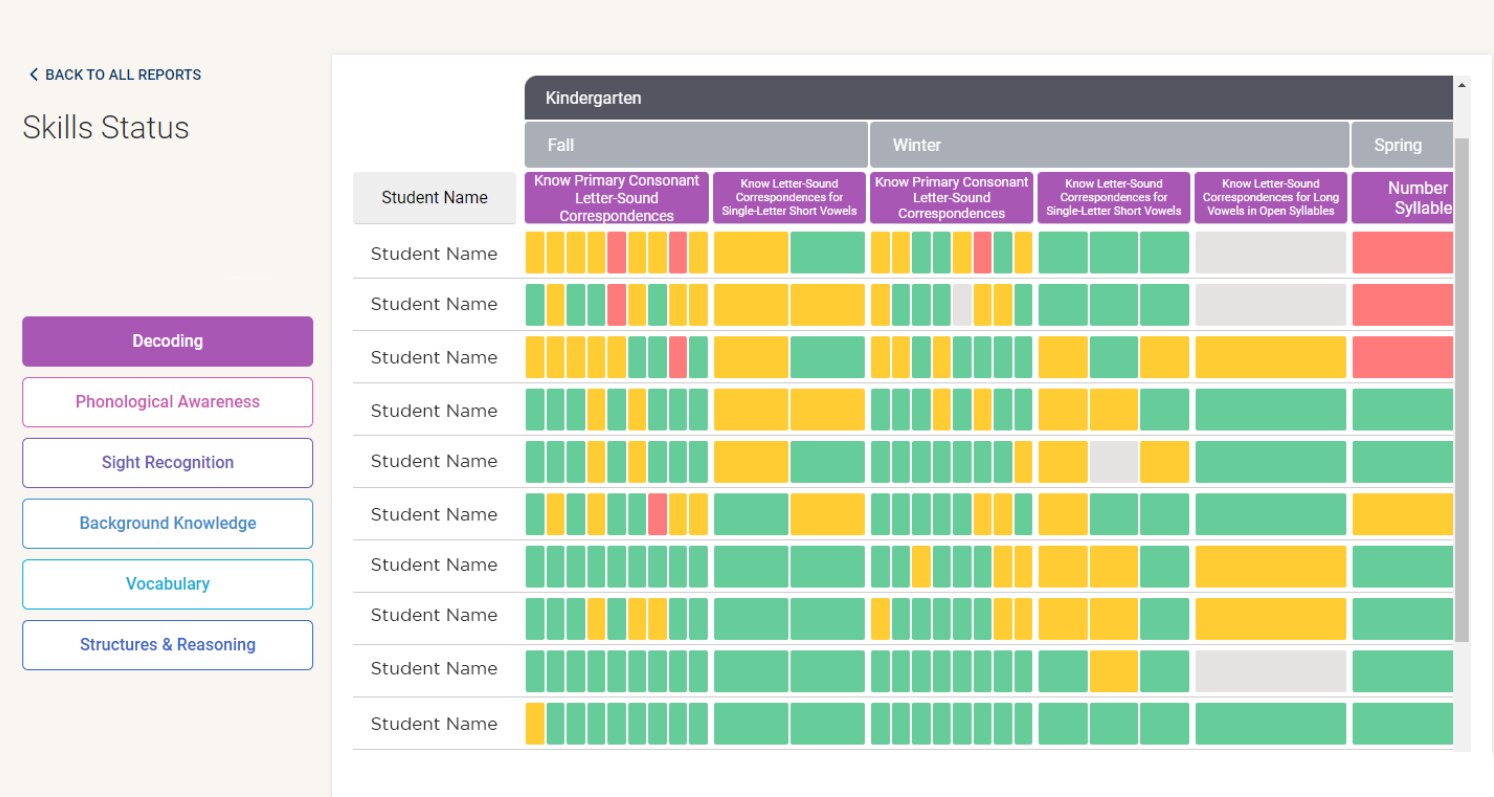
Task: Click ninth student's gray Long Vowels cell
Action: [1271, 671]
